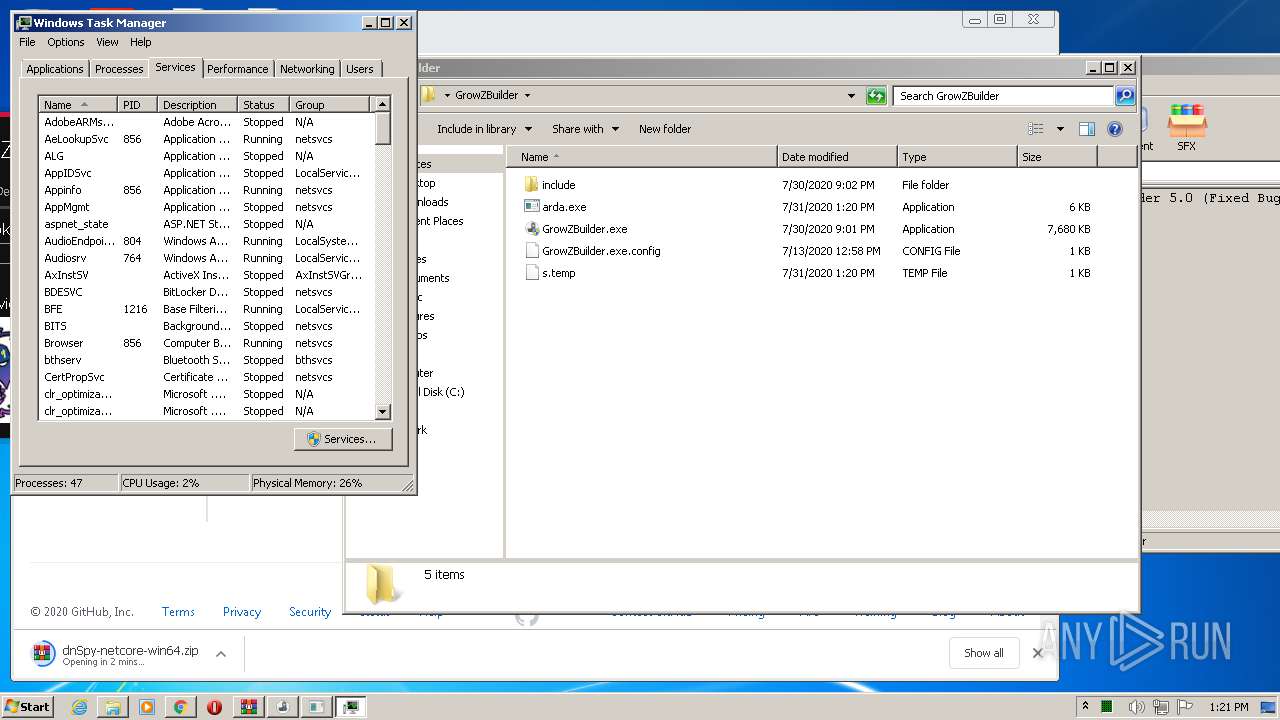This screenshot has height=720, width=1280.
Task: Open the view options dropdown arrow
Action: [x=1060, y=129]
